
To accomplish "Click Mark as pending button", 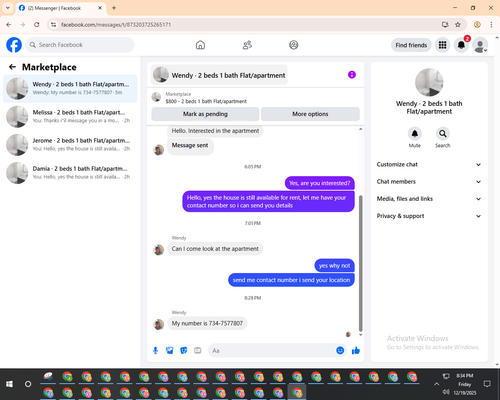I will coord(205,114).
